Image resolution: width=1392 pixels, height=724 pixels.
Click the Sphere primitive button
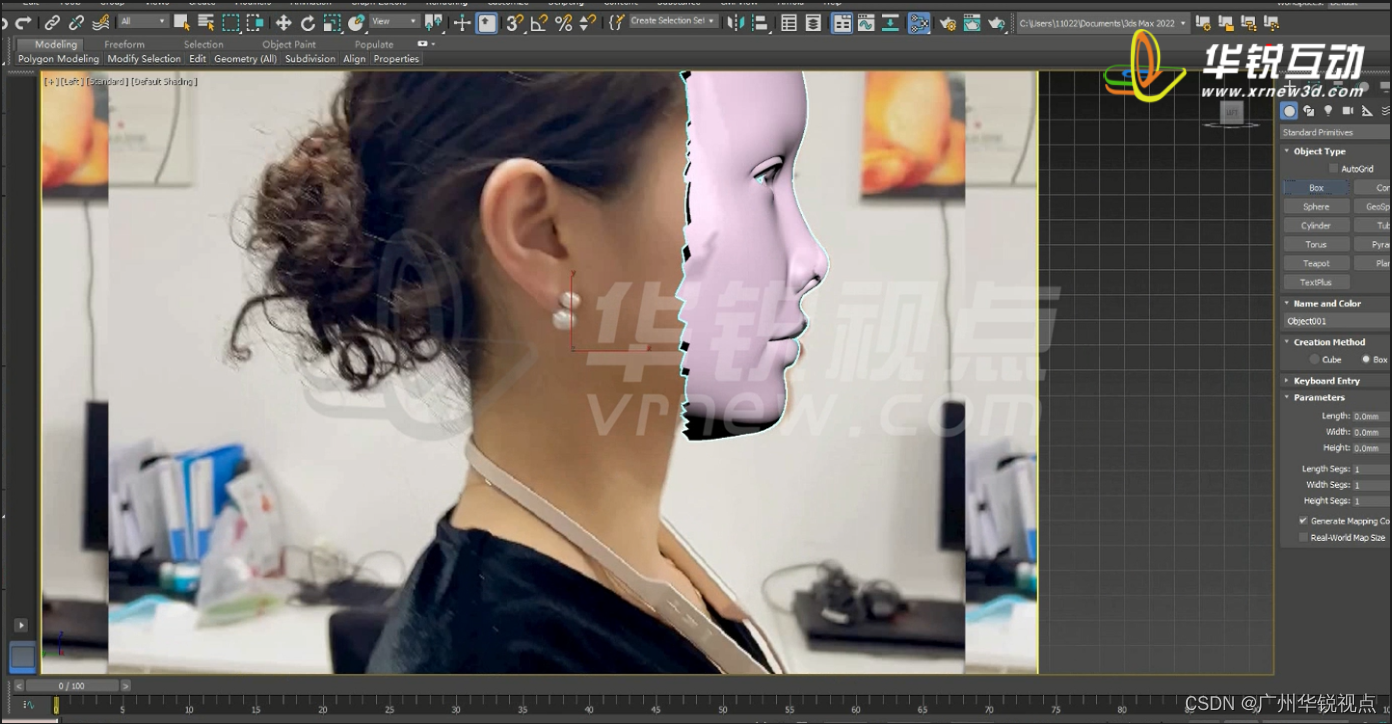coord(1316,207)
